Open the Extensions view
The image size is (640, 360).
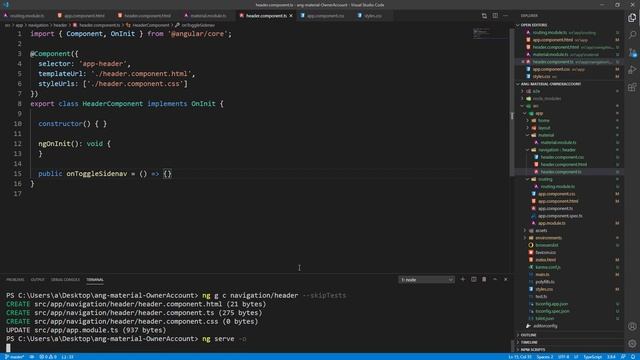(632, 87)
